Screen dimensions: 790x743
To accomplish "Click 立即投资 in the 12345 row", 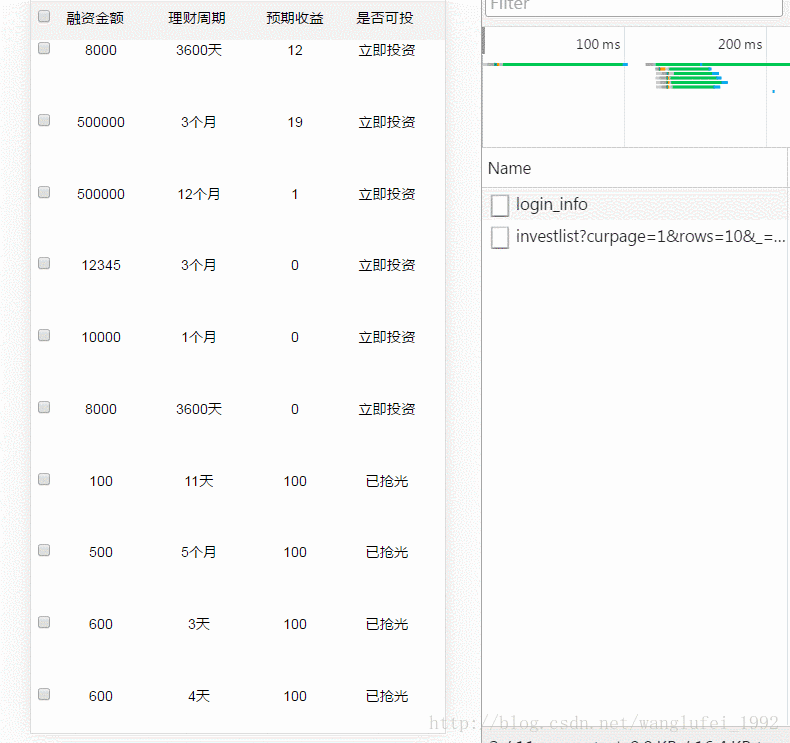I will tap(386, 265).
